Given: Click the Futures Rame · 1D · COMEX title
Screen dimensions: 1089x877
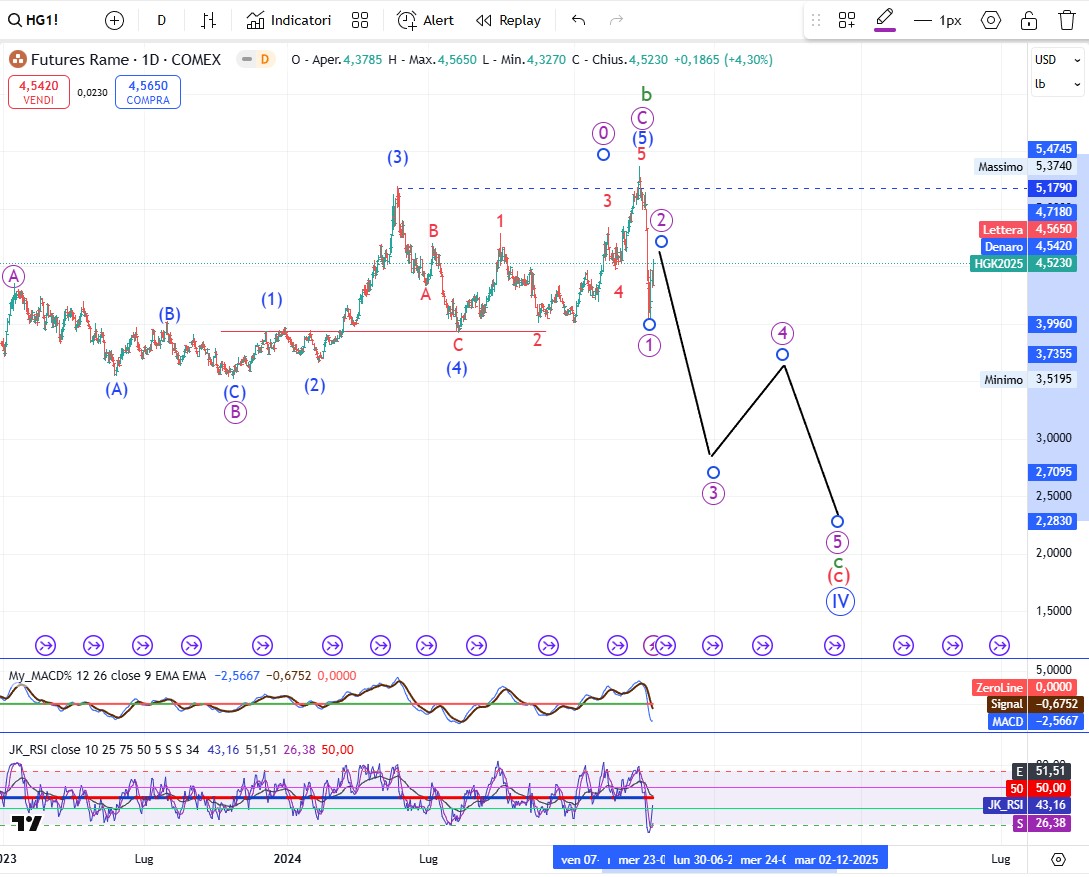Looking at the screenshot, I should 126,60.
